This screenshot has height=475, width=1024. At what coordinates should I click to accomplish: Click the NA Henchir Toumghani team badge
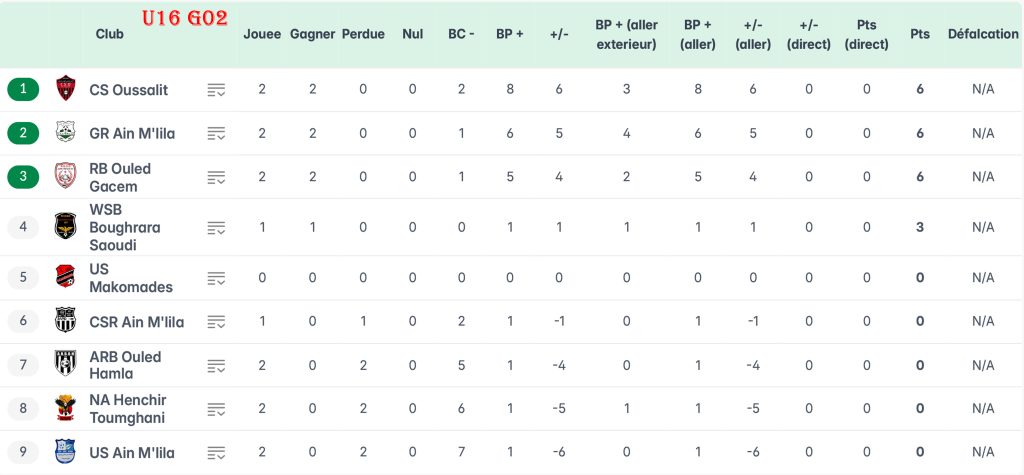pyautogui.click(x=66, y=408)
